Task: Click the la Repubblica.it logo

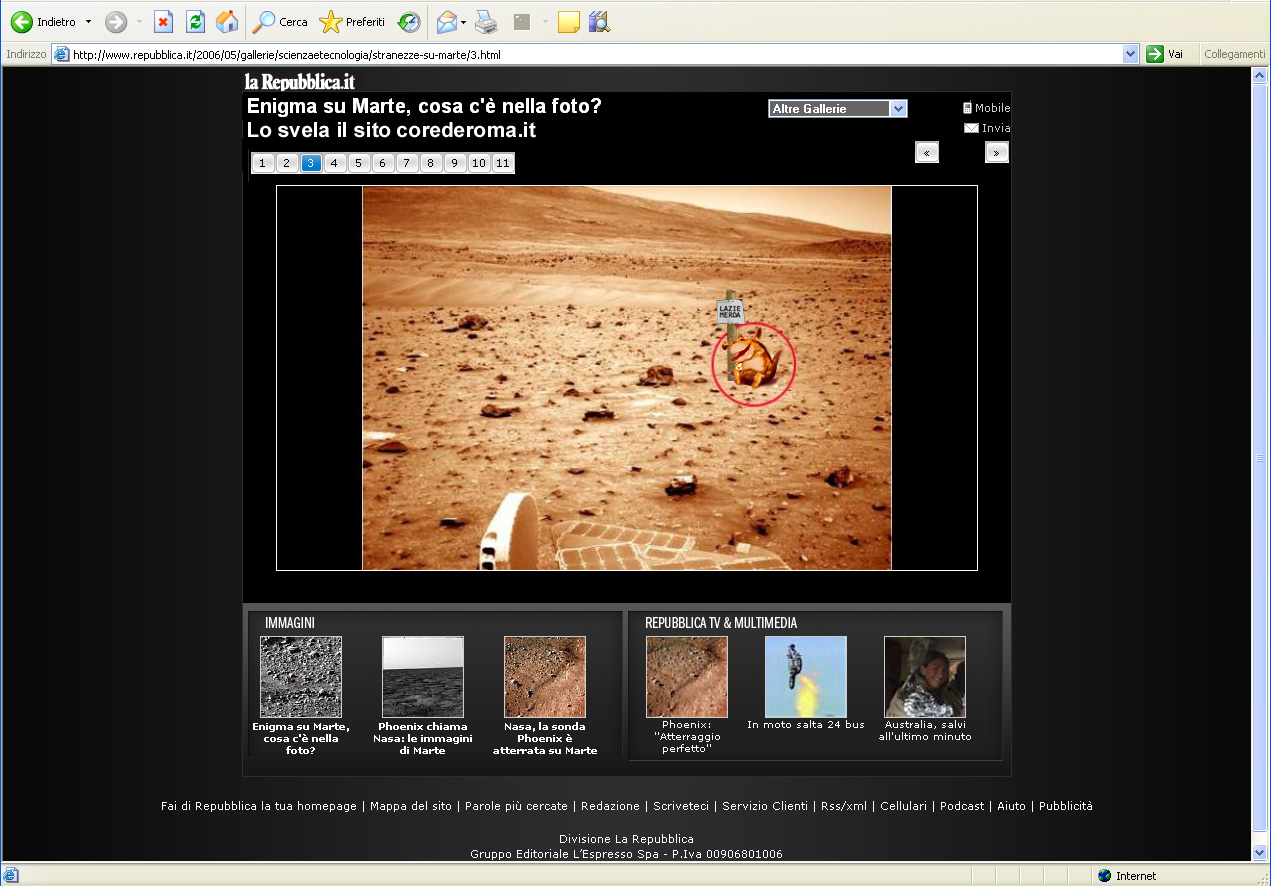Action: 300,81
